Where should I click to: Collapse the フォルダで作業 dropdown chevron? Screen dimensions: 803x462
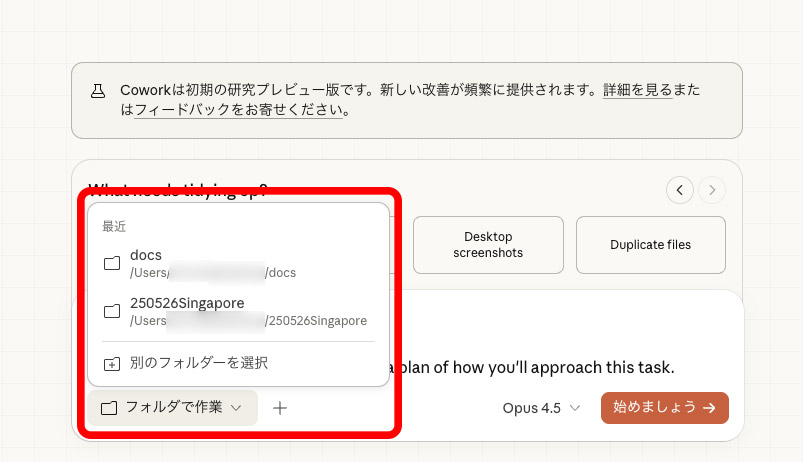tap(237, 408)
